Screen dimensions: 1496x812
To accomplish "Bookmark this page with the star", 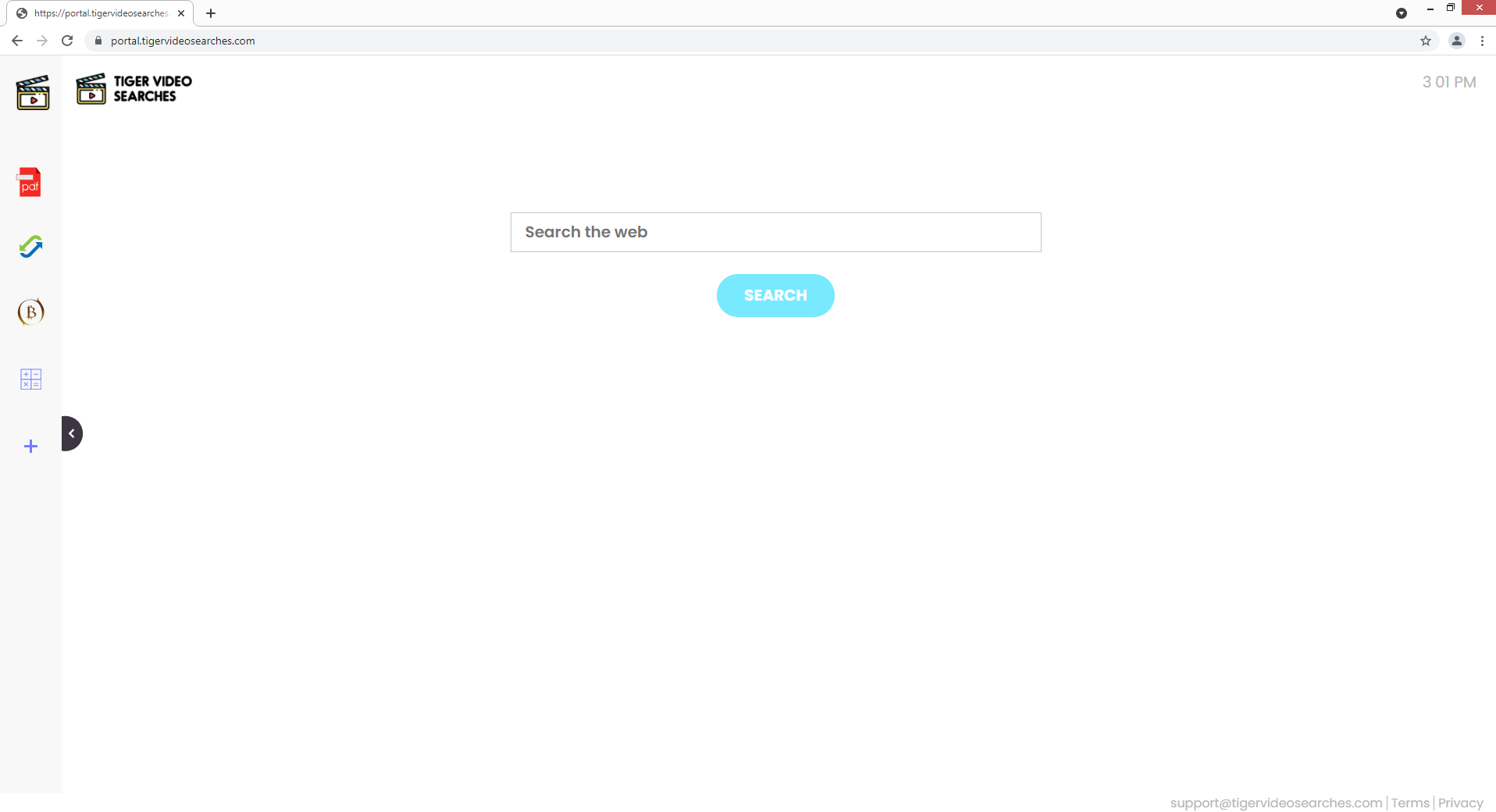I will click(1426, 41).
